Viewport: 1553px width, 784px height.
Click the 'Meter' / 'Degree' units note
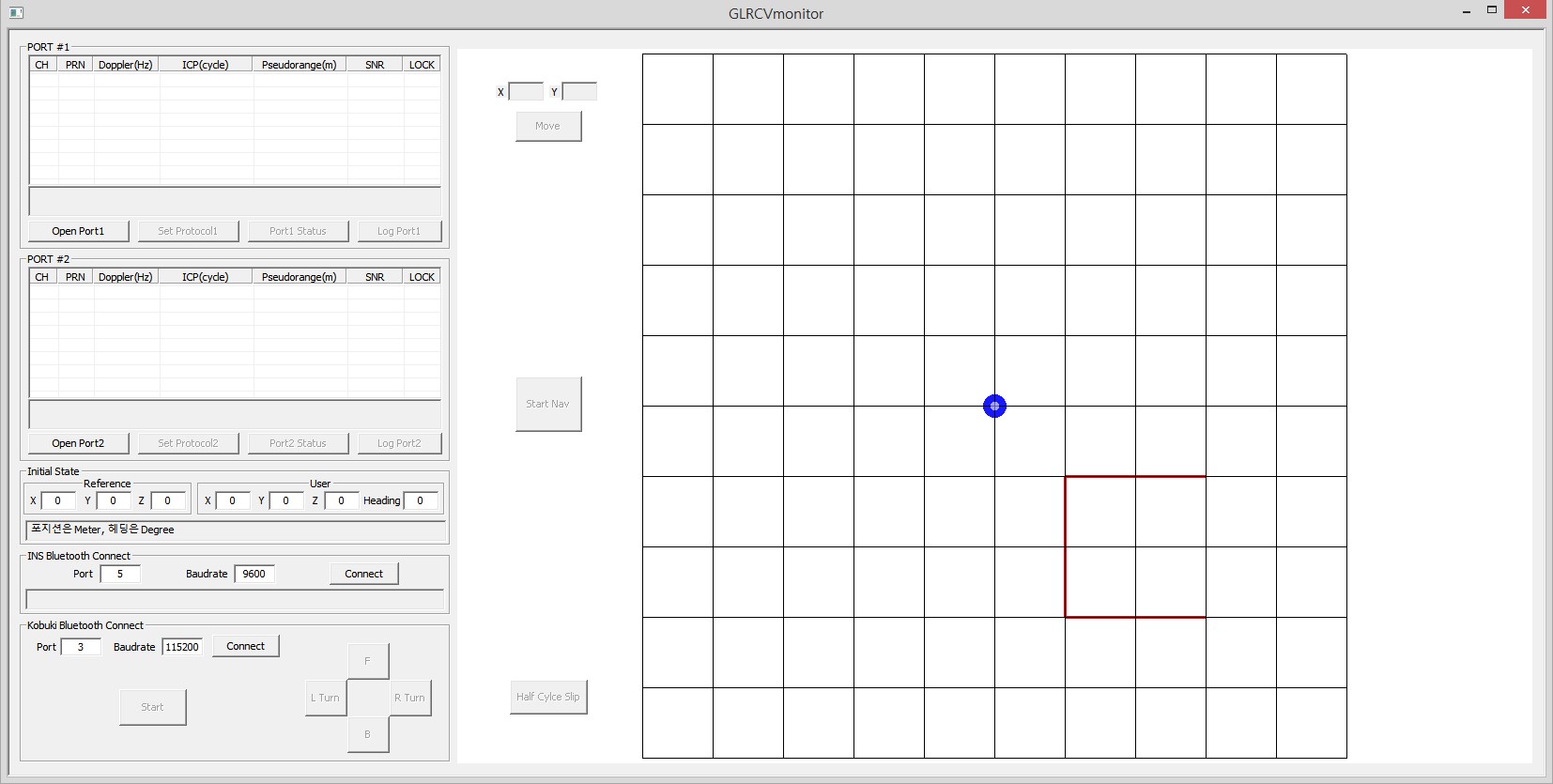click(235, 530)
